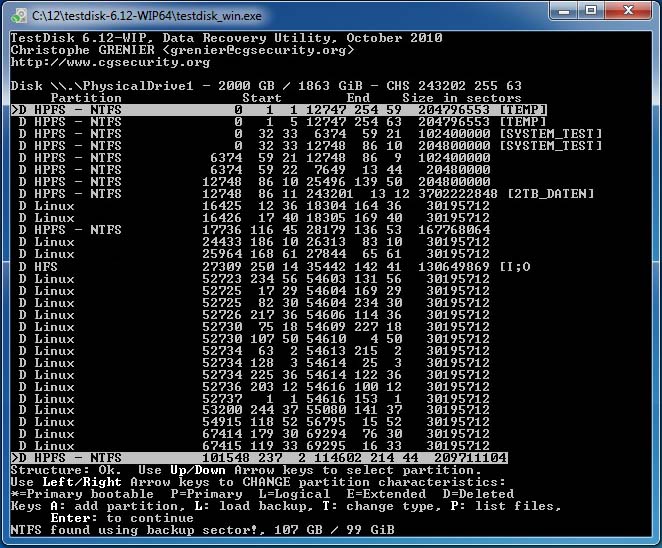The height and width of the screenshot is (548, 662).
Task: Select the Linux row starting 16426 17 40
Action: coord(254,218)
